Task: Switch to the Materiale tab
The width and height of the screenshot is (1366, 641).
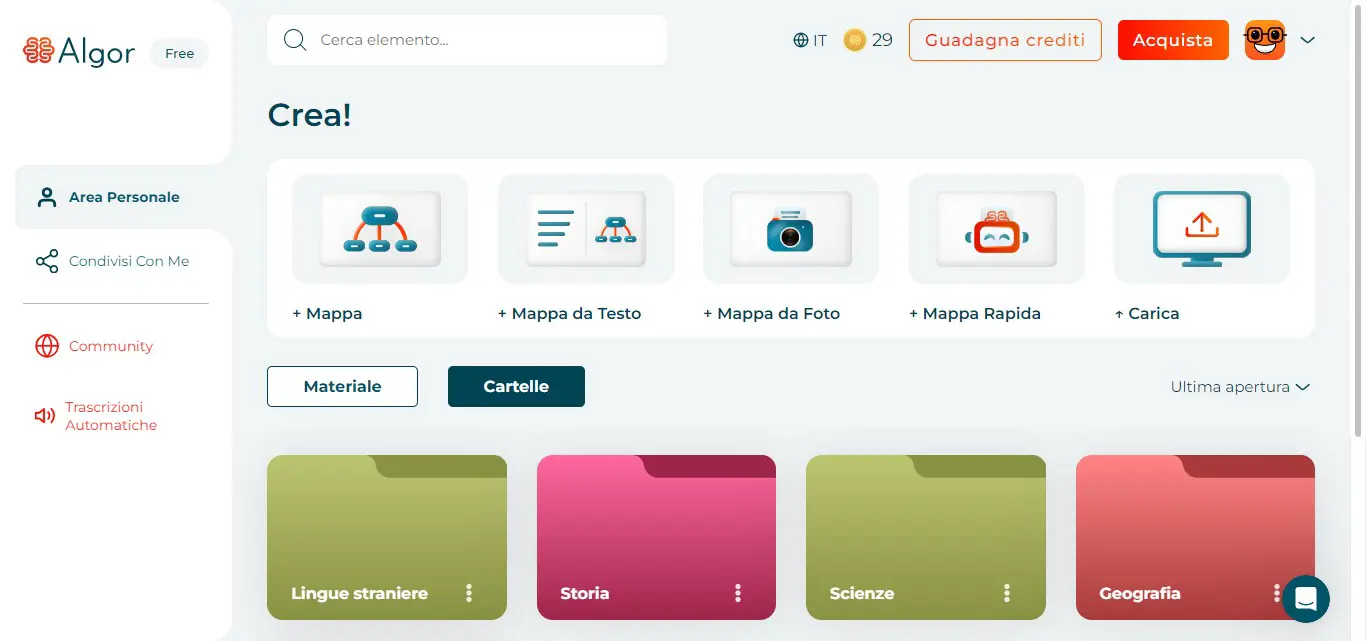Action: (x=342, y=386)
